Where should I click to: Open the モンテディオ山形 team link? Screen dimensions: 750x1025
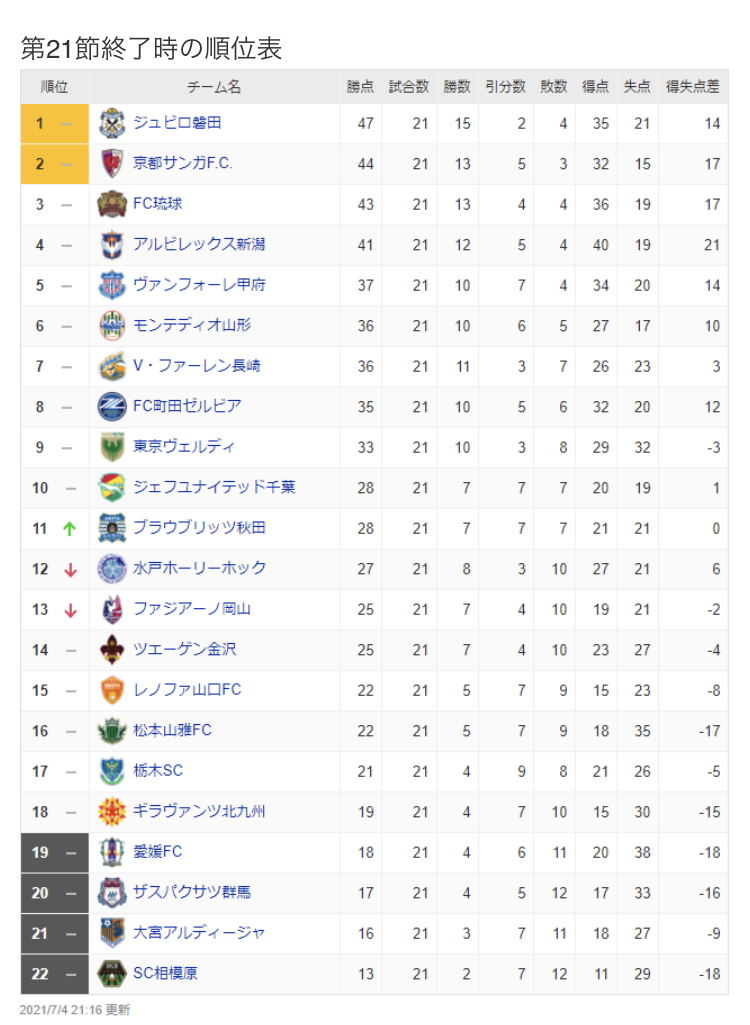pyautogui.click(x=192, y=325)
